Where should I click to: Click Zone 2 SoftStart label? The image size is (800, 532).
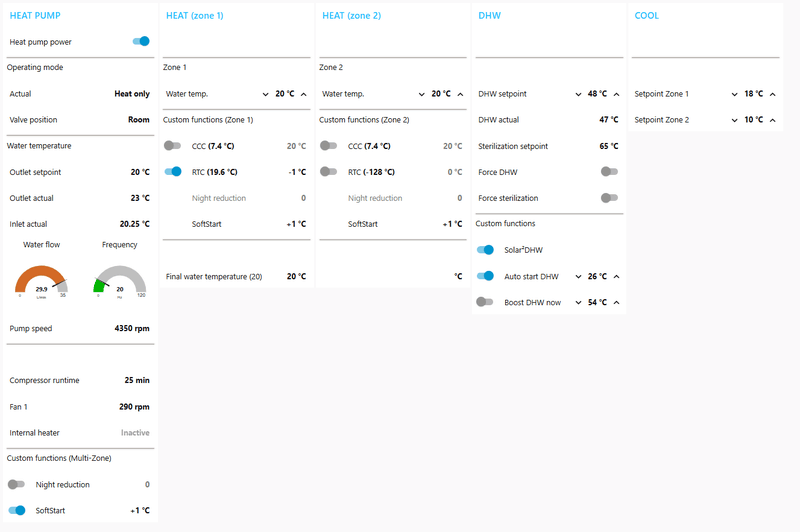363,224
